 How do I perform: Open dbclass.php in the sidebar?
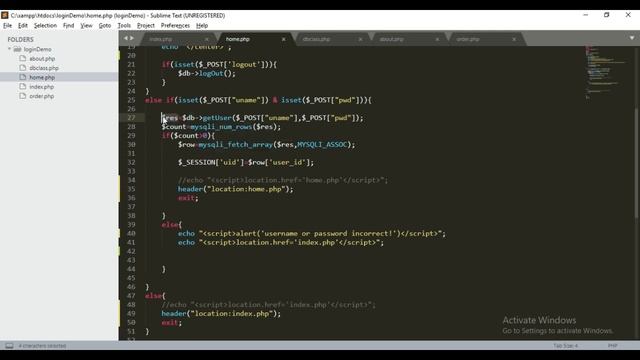pyautogui.click(x=44, y=68)
